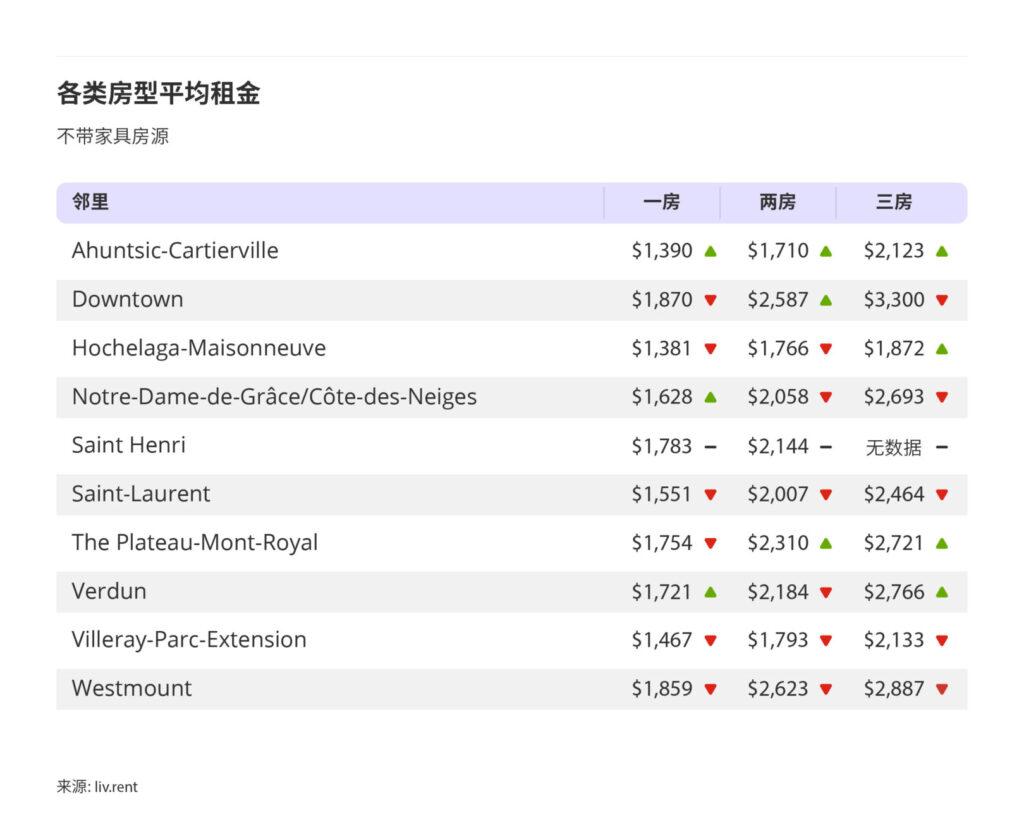Click the $2,693 price value

tap(893, 397)
